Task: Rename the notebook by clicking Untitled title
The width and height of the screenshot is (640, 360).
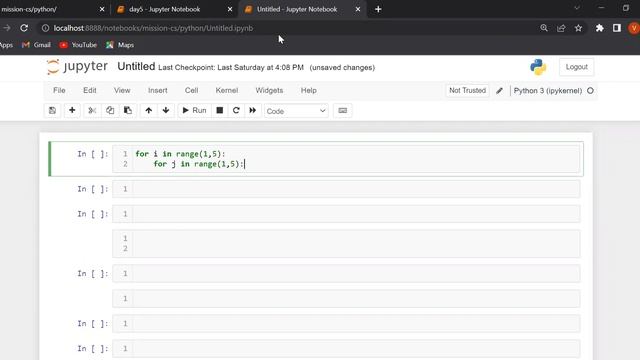Action: point(136,67)
